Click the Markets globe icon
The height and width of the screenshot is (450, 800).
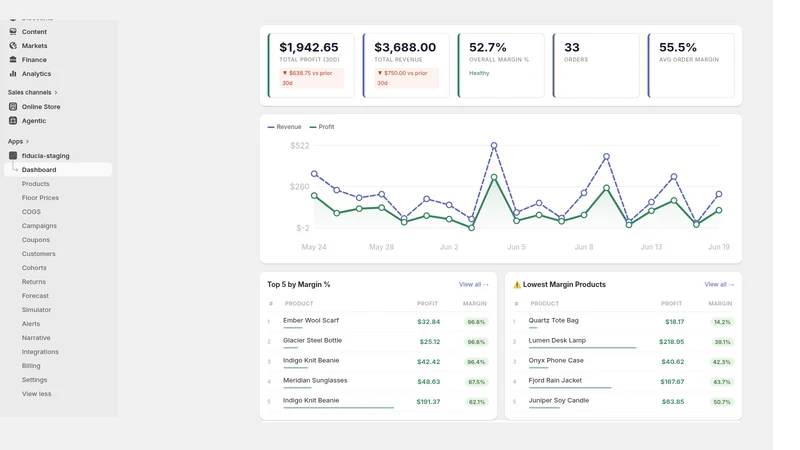[13, 45]
